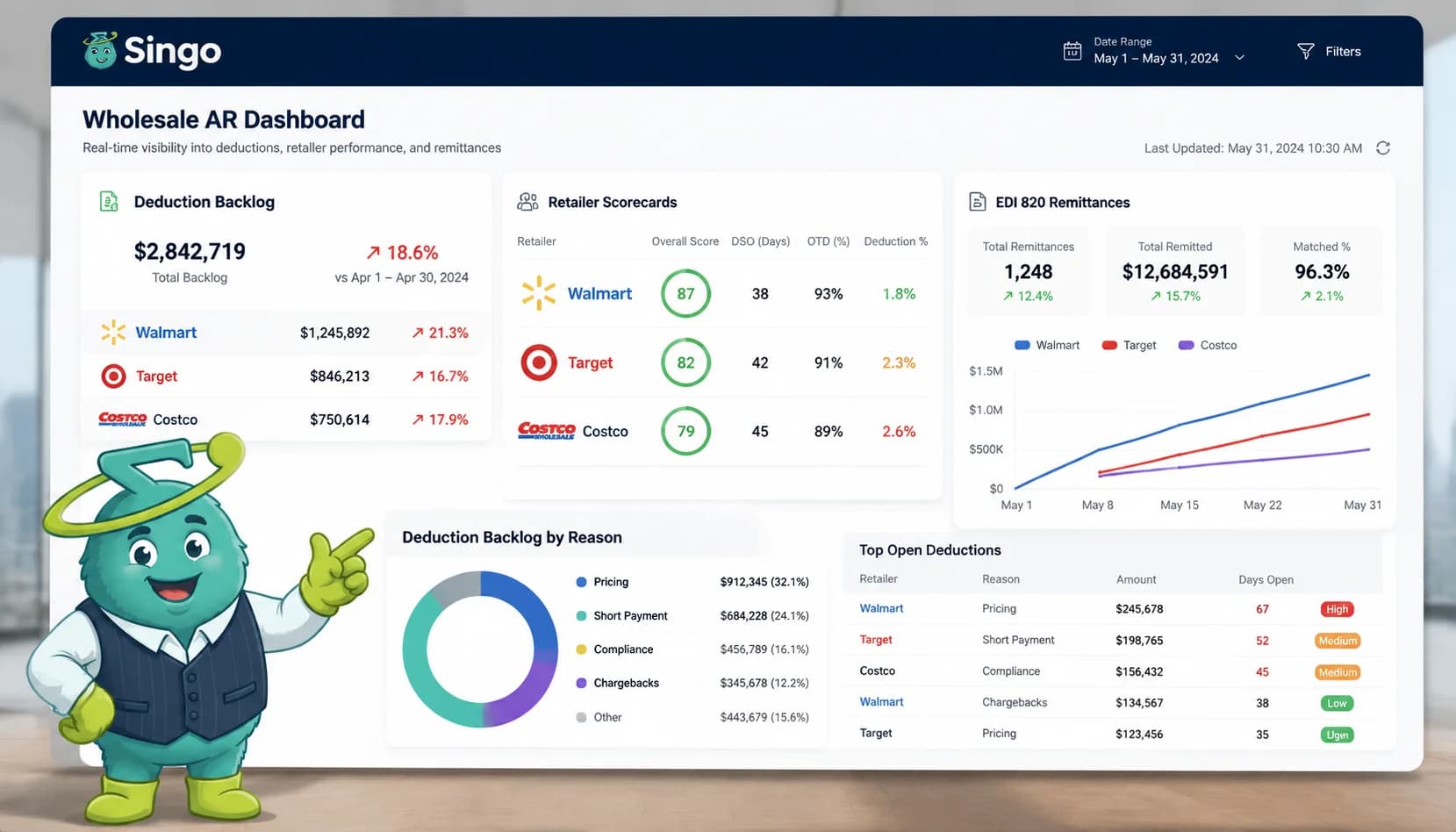Click the Other gray legend dot
Screen dimensions: 1456x832
click(x=581, y=717)
